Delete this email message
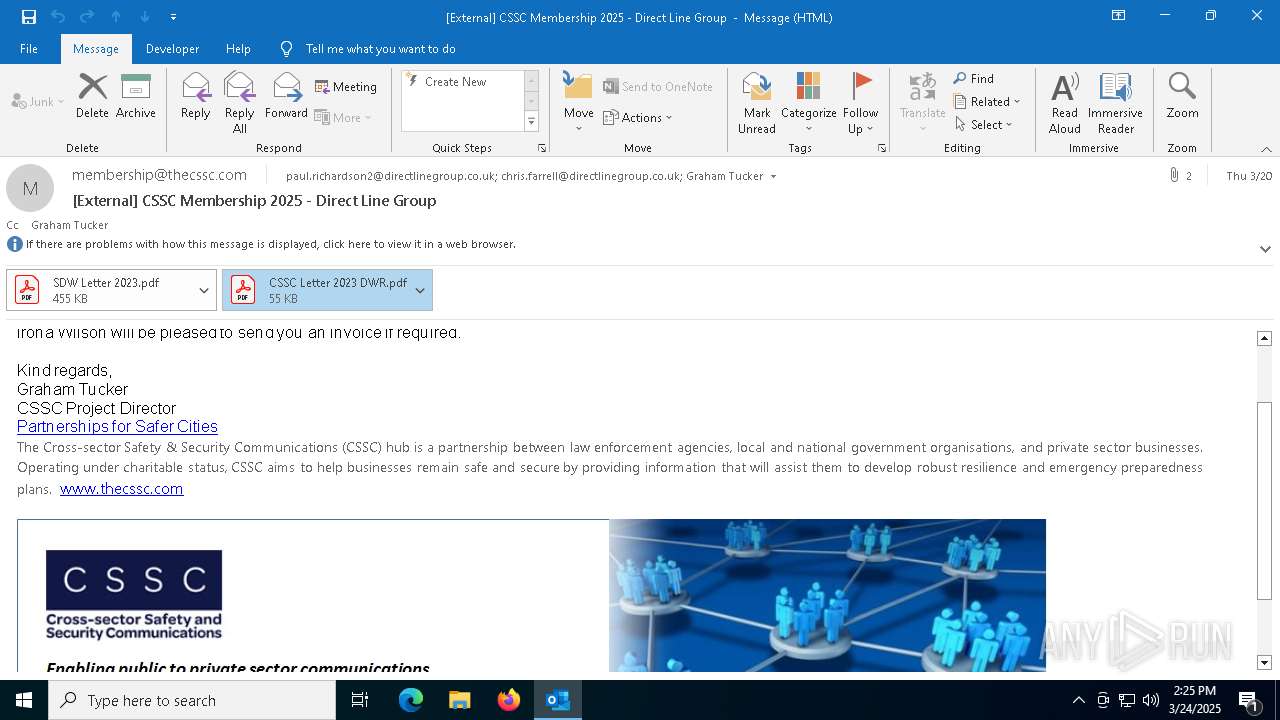The height and width of the screenshot is (720, 1280). click(x=92, y=96)
